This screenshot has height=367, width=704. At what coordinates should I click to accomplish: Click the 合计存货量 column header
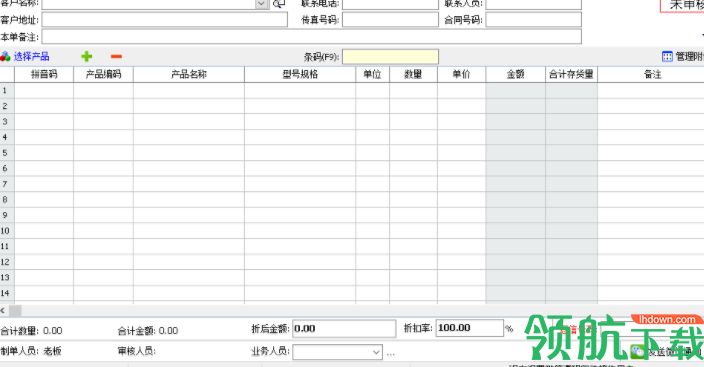[x=571, y=74]
